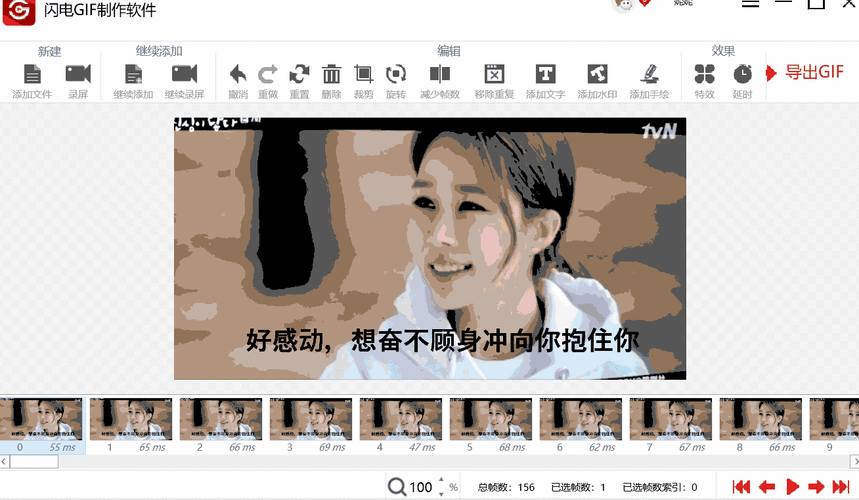
Task: Open the 延时 delay clock tool
Action: tap(742, 74)
